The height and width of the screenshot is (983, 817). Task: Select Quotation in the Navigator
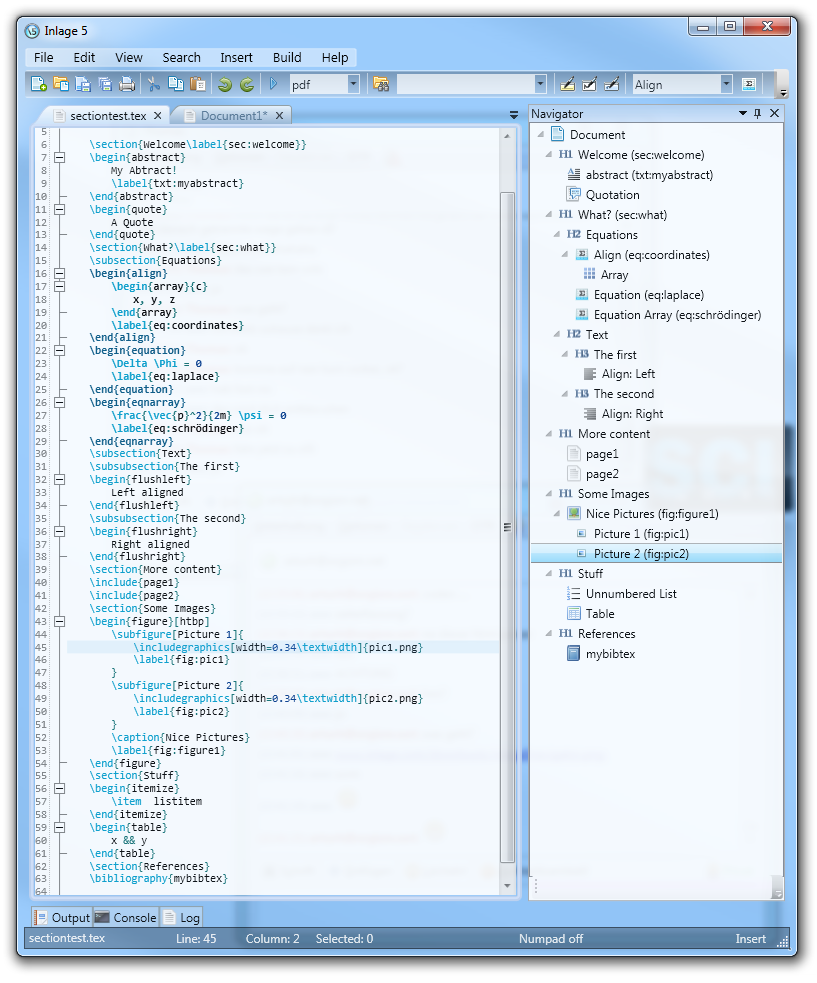(x=612, y=195)
